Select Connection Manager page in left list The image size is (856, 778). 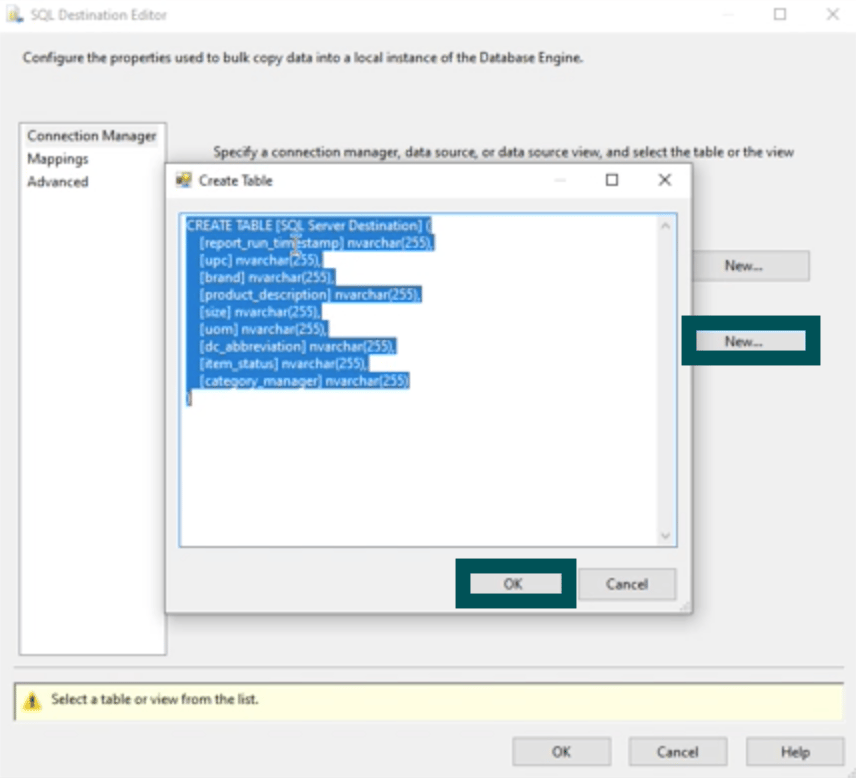pyautogui.click(x=92, y=136)
